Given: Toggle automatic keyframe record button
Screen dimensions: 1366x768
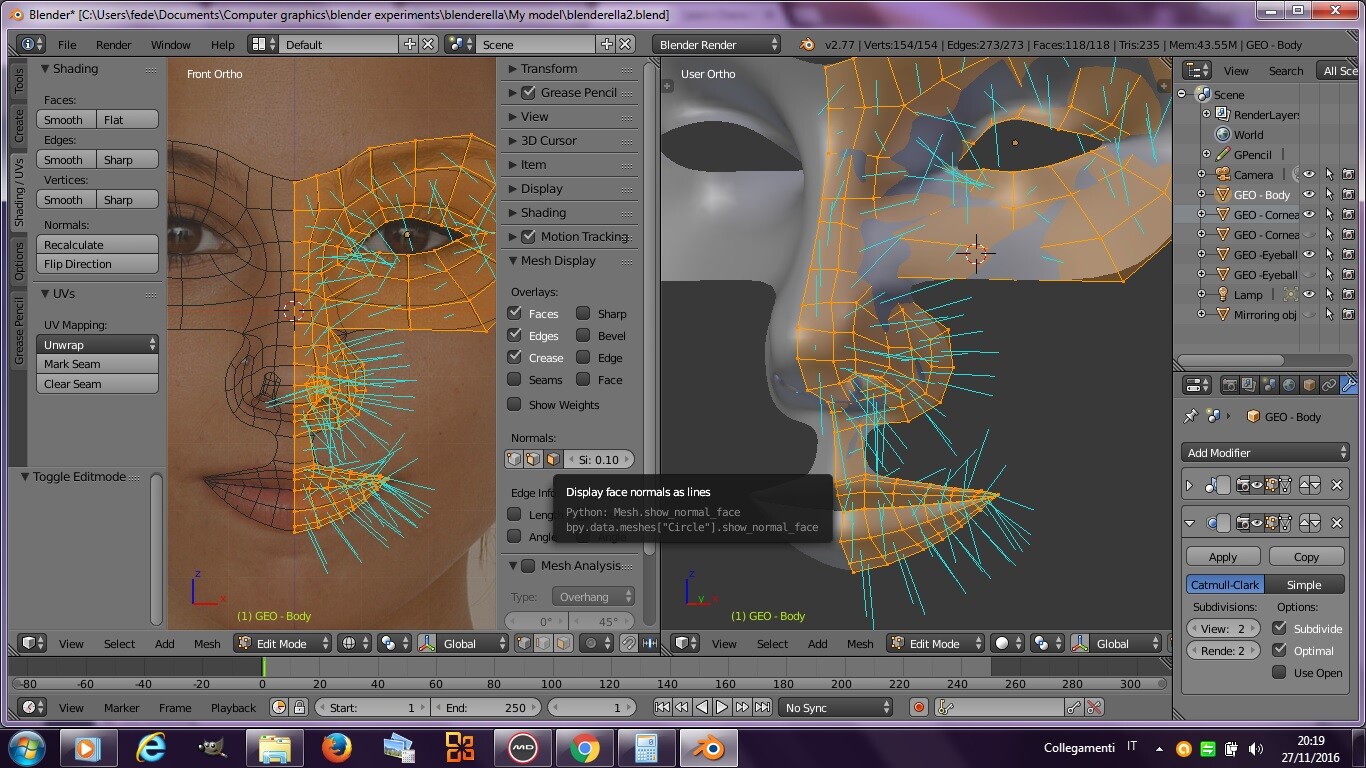Looking at the screenshot, I should coord(919,707).
